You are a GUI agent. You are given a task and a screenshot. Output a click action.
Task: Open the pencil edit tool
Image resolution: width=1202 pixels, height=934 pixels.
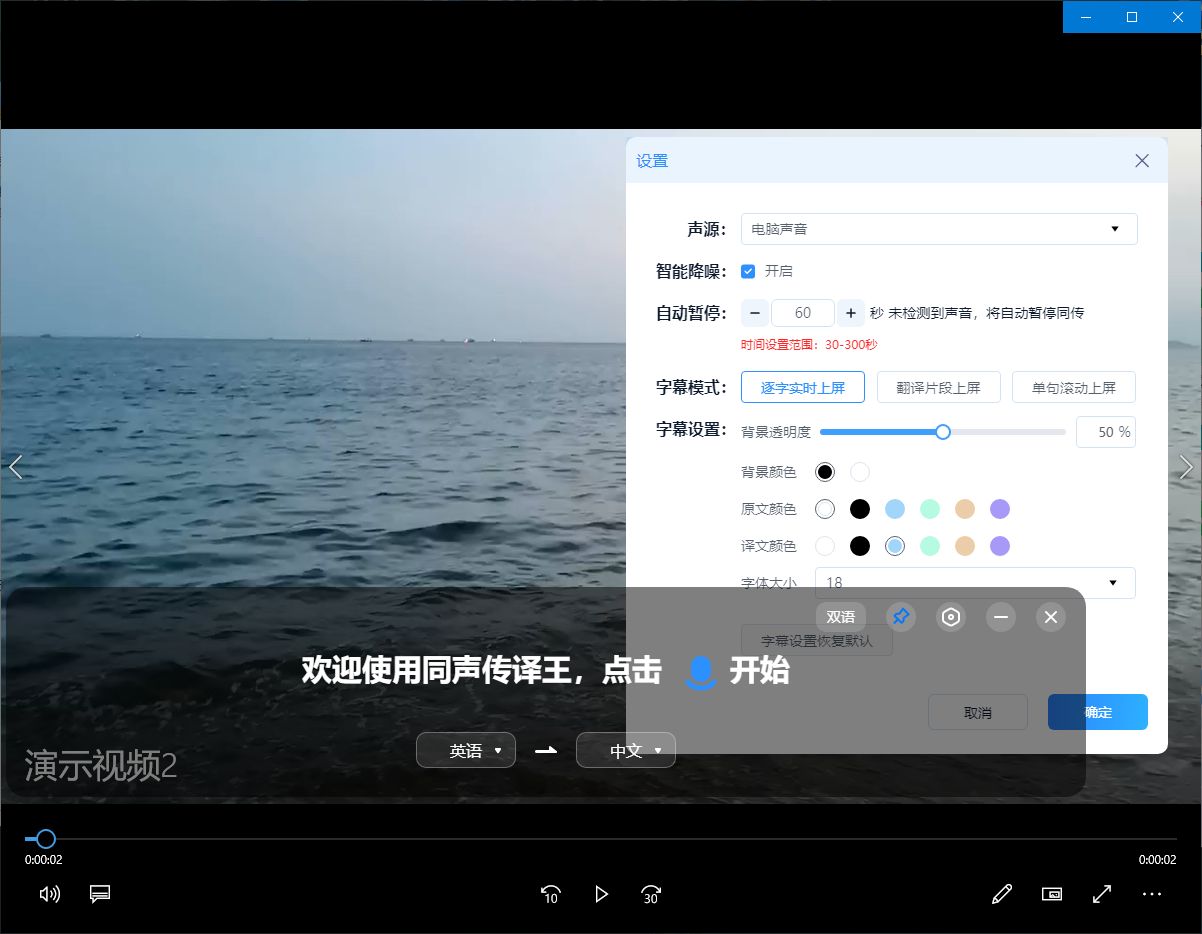tap(1002, 894)
